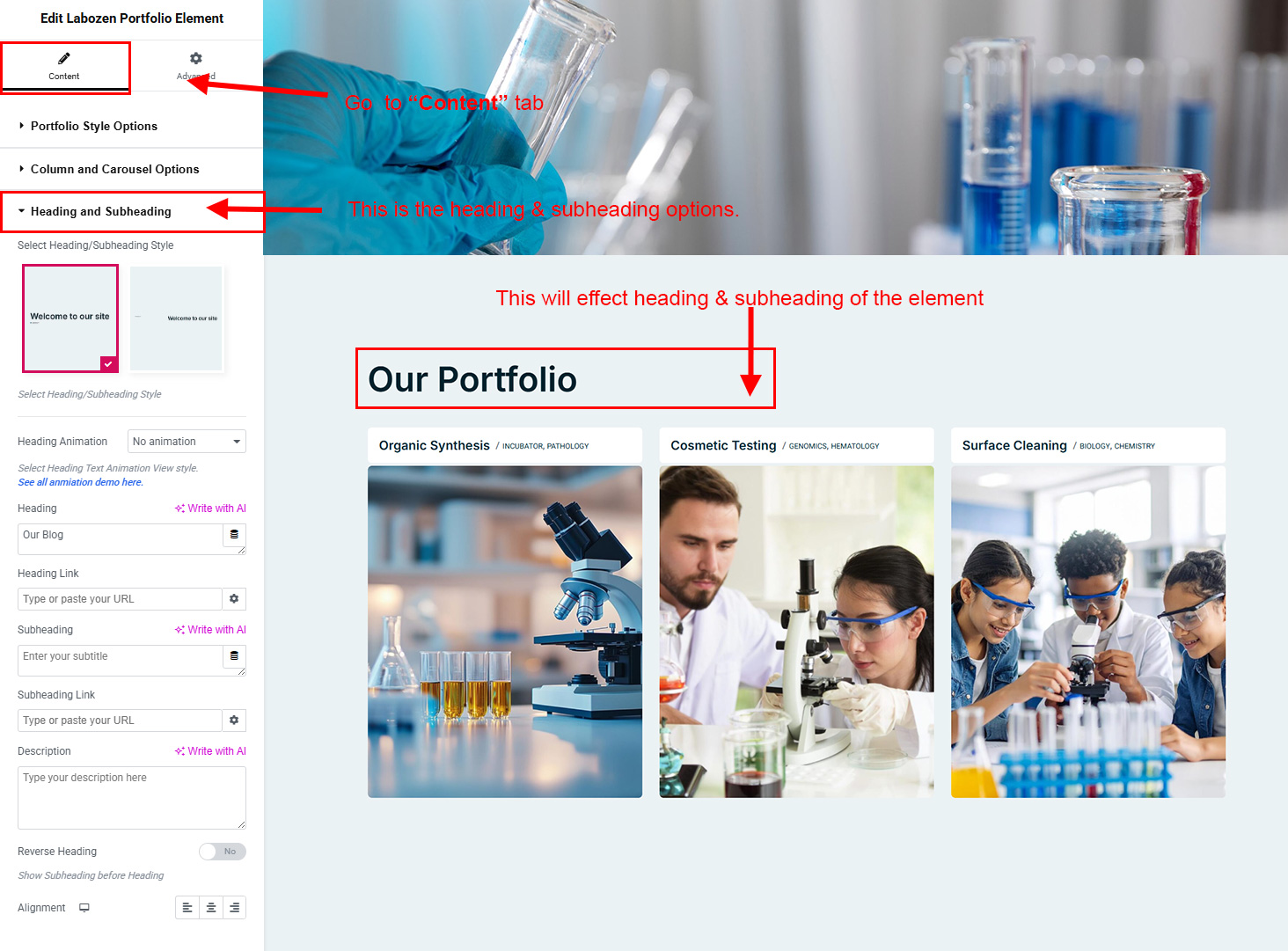1288x951 pixels.
Task: Toggle the Reverse Heading switch
Action: [x=222, y=852]
